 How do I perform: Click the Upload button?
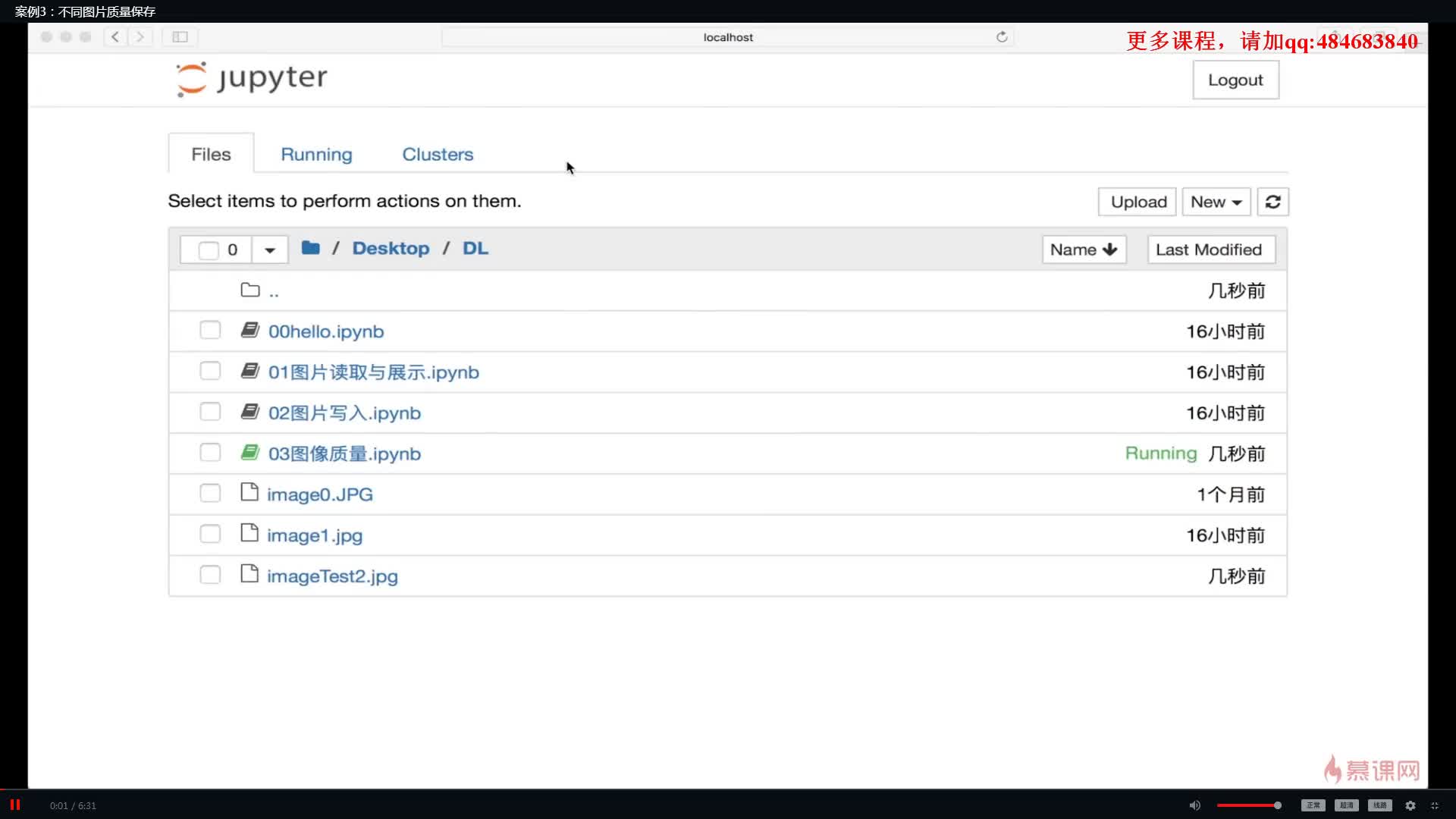[x=1137, y=202]
